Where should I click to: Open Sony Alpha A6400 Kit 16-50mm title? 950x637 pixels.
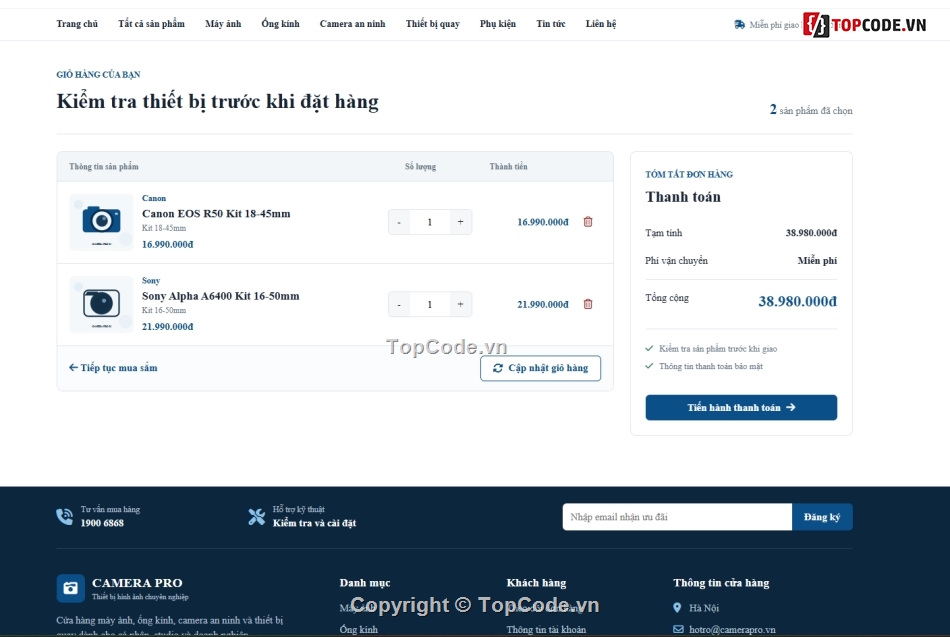click(221, 296)
